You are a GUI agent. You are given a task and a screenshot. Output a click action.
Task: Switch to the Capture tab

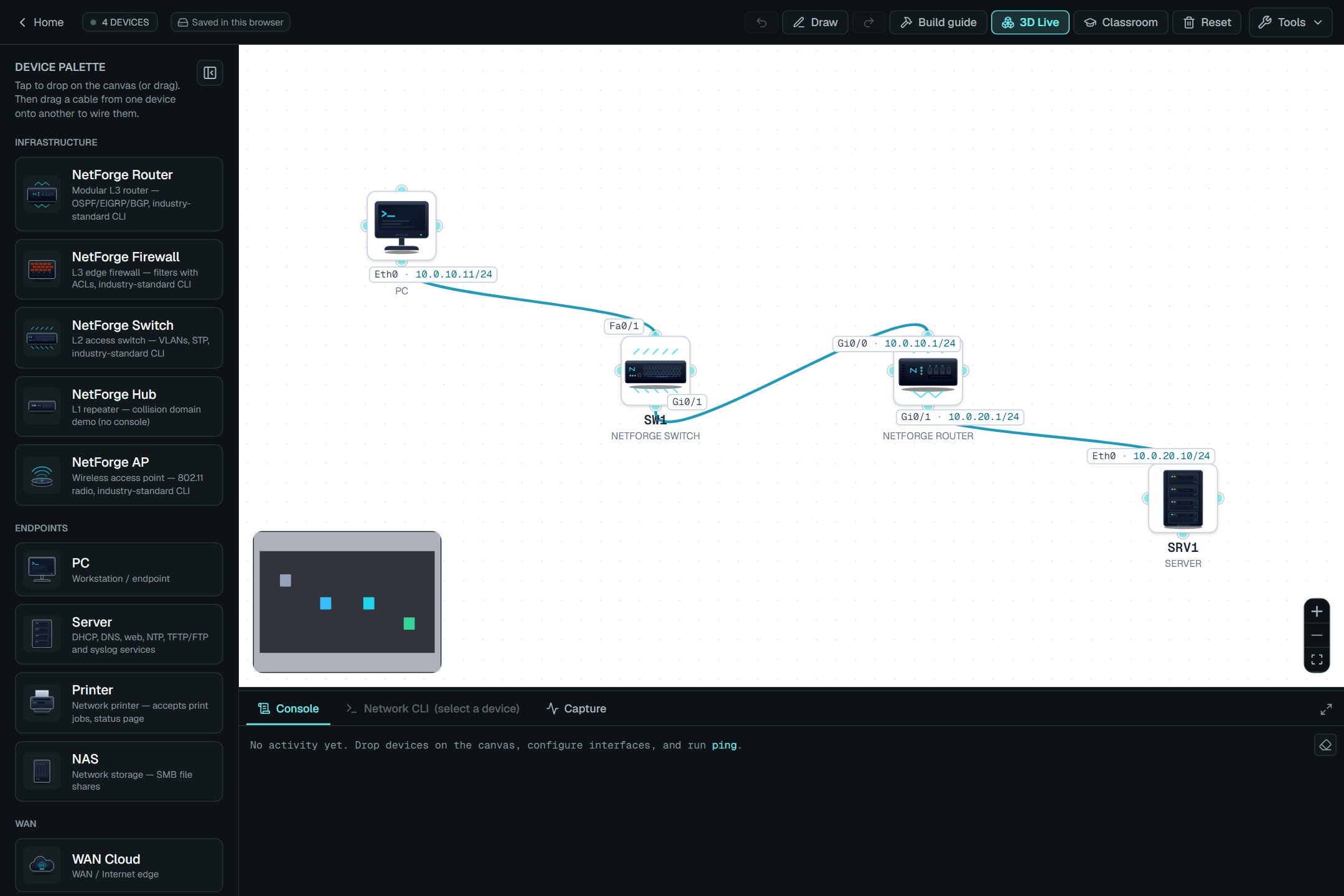click(576, 709)
